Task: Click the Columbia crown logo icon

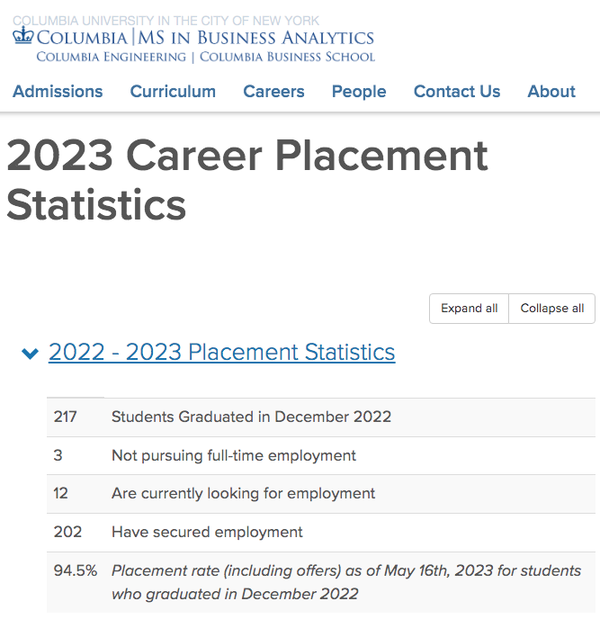Action: 23,37
